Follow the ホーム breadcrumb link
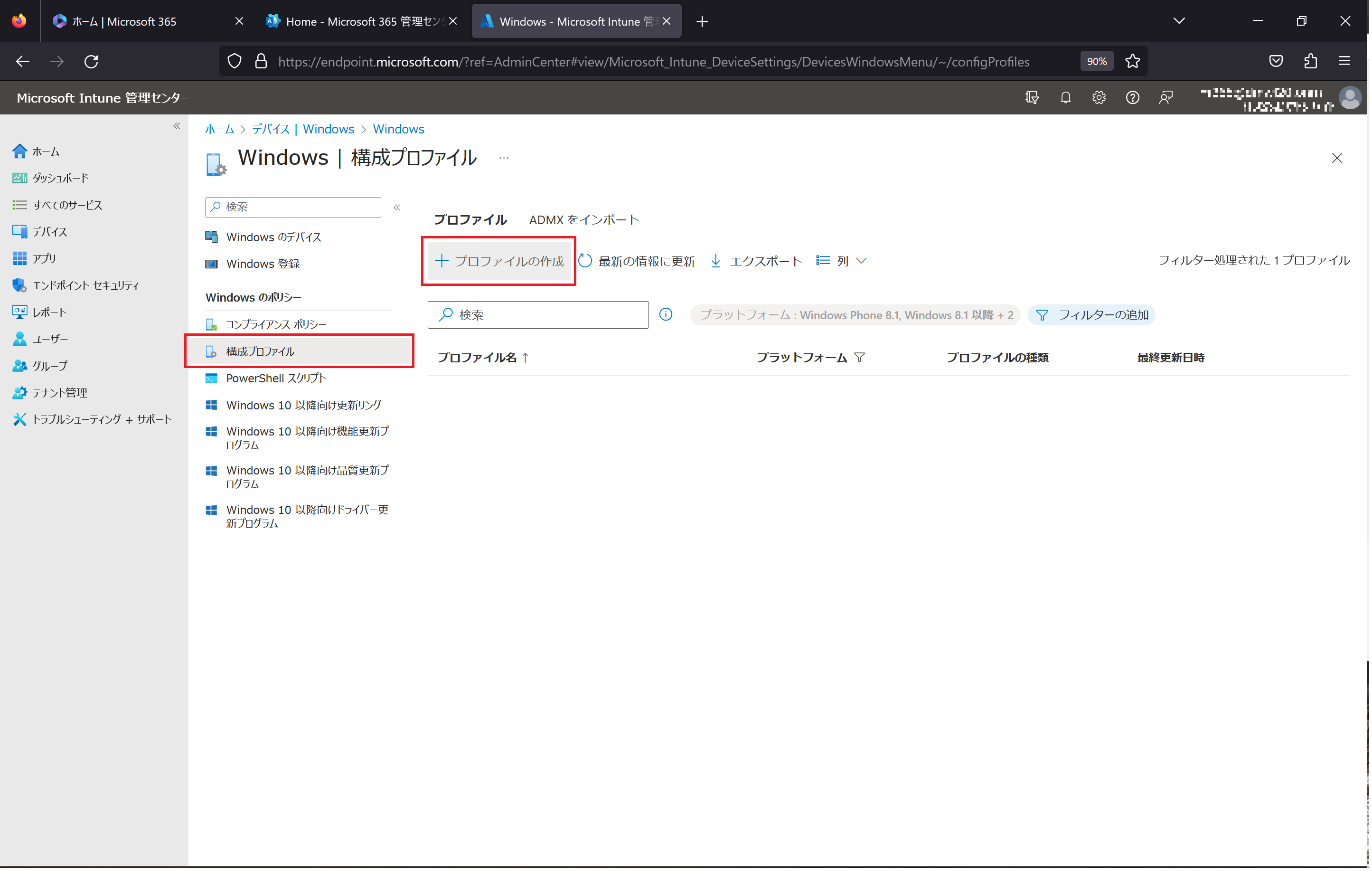Screen dimensions: 1372x871 coord(219,129)
